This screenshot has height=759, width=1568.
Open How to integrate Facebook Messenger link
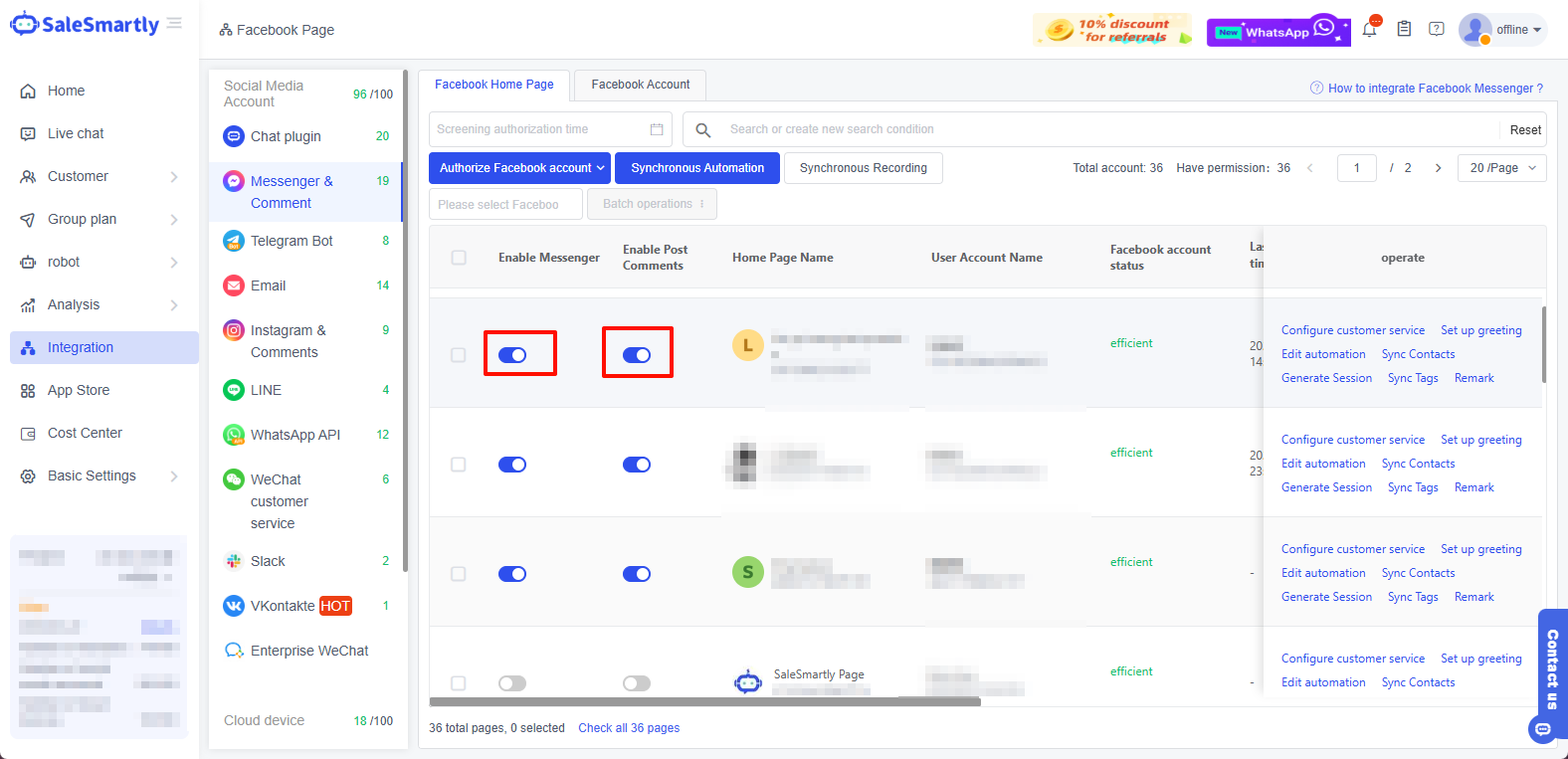[x=1427, y=89]
